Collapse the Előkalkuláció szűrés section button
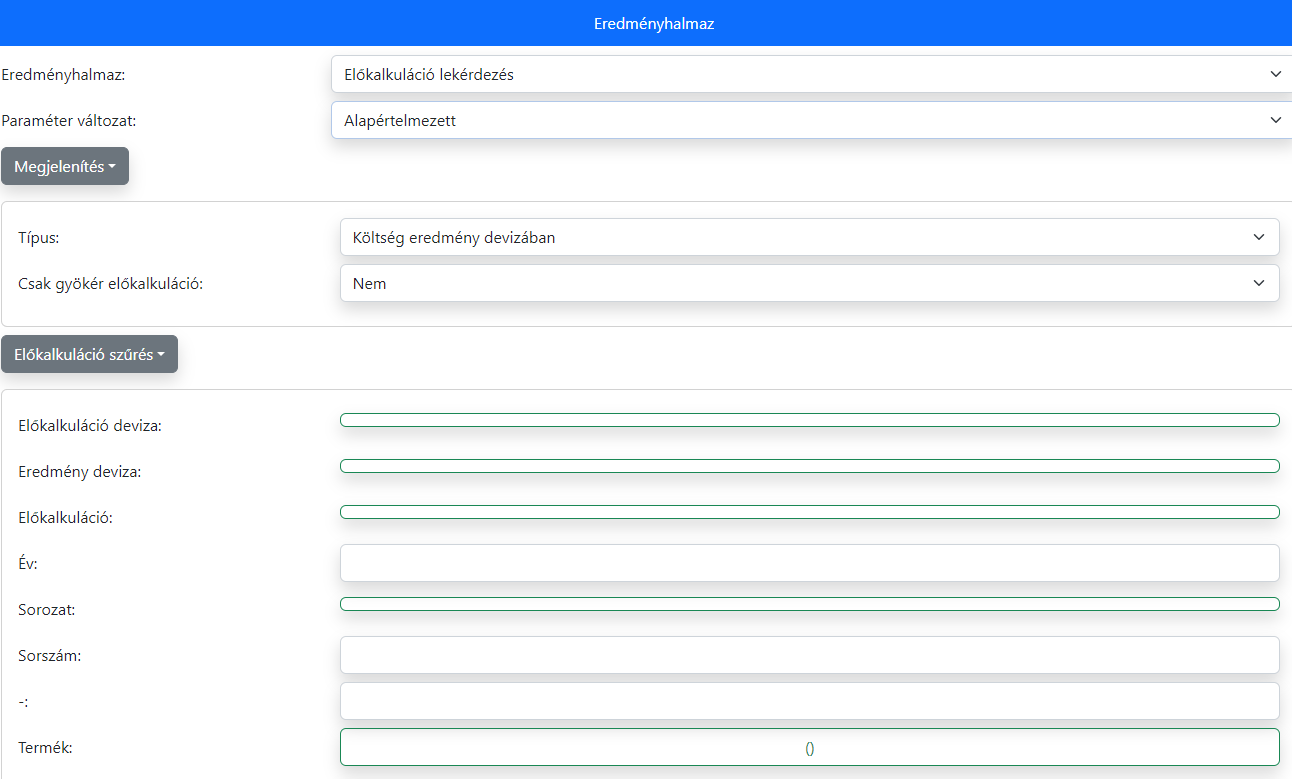Screen dimensions: 1292x779 [x=89, y=354]
